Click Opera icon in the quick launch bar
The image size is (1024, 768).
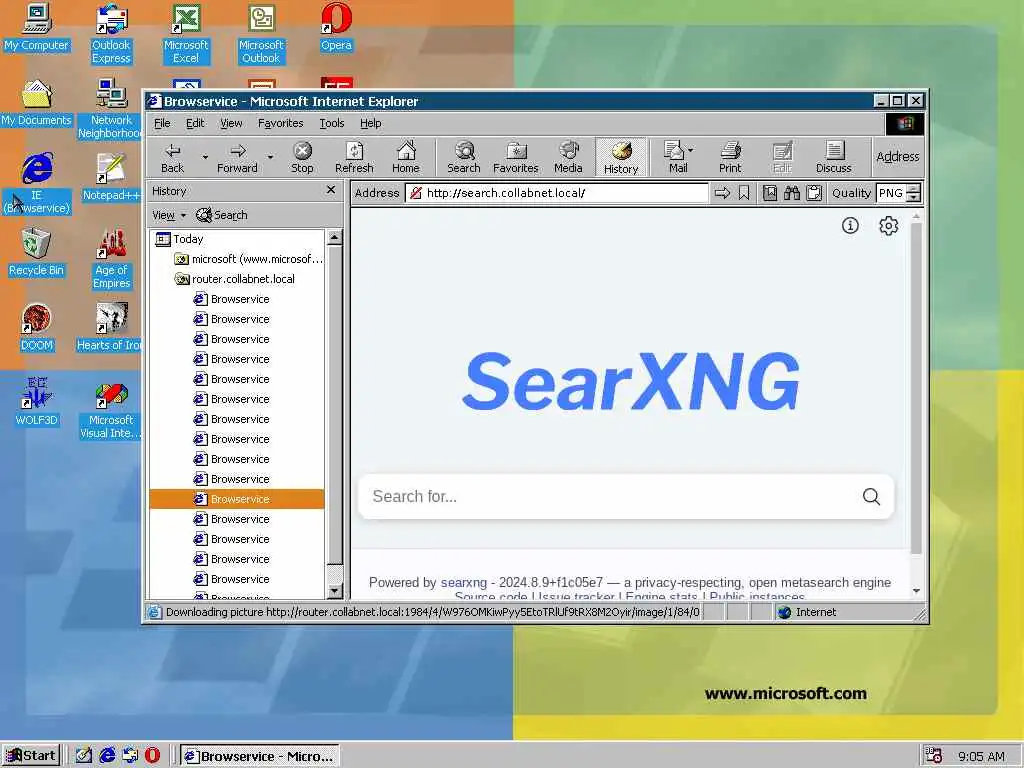point(152,755)
